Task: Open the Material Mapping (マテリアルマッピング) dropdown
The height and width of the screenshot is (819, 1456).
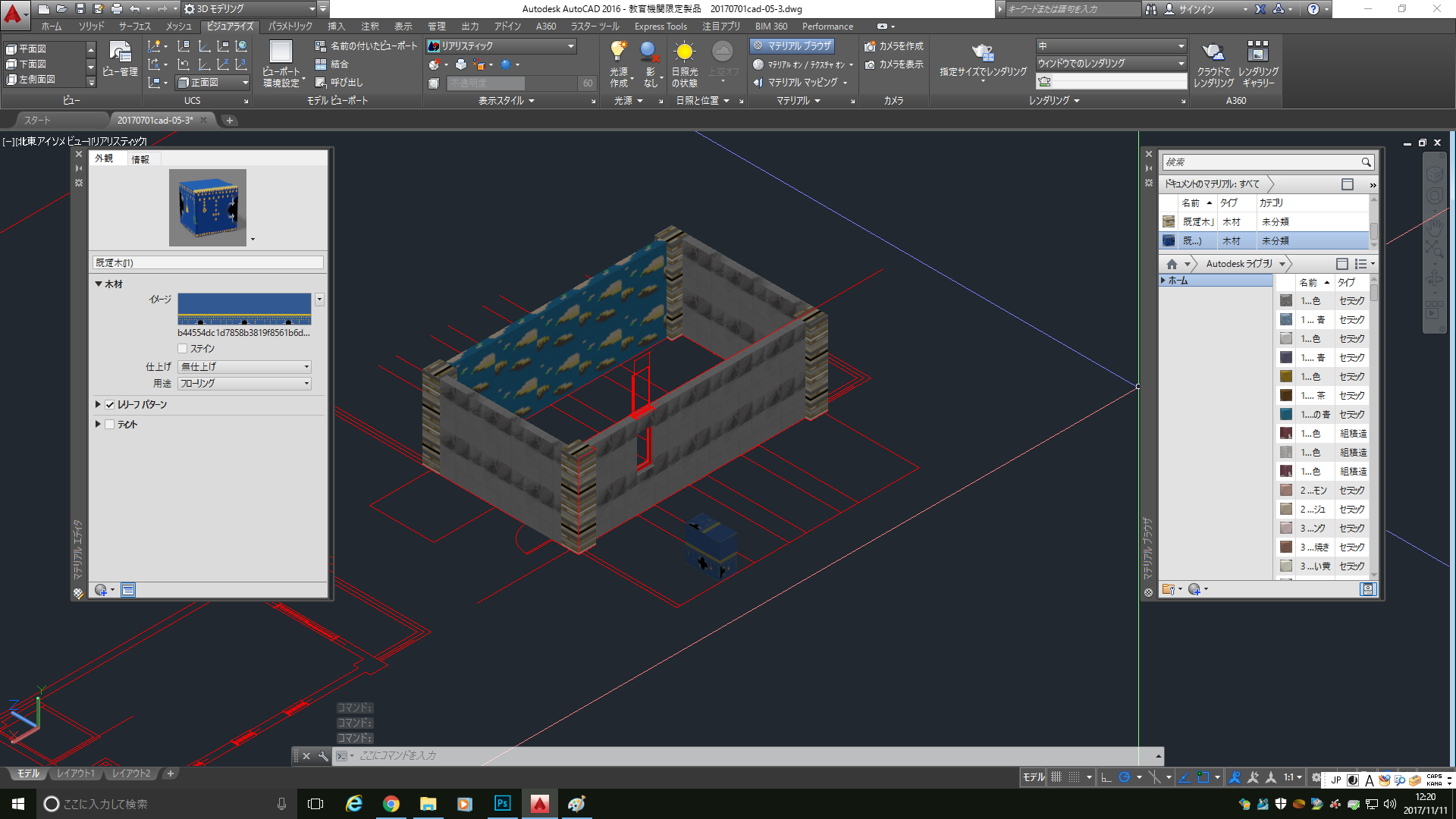Action: coord(800,83)
